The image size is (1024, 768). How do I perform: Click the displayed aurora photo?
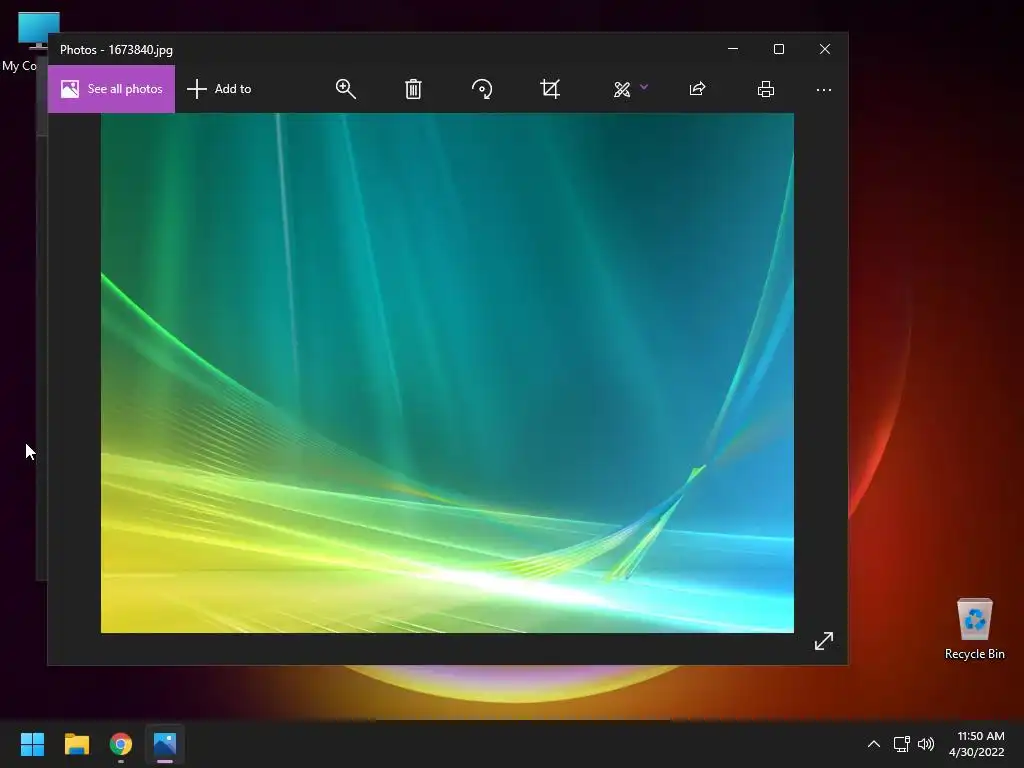click(447, 373)
